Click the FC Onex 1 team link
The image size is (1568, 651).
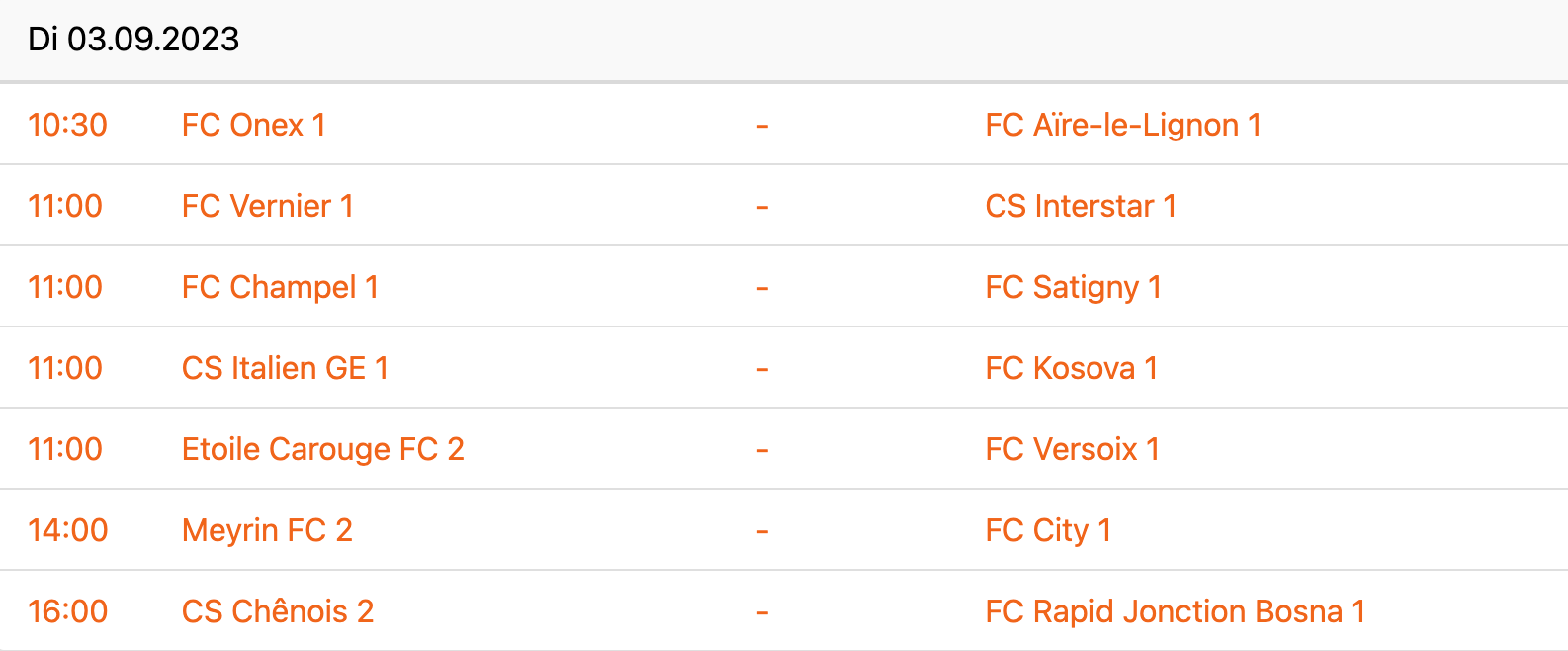(x=253, y=125)
